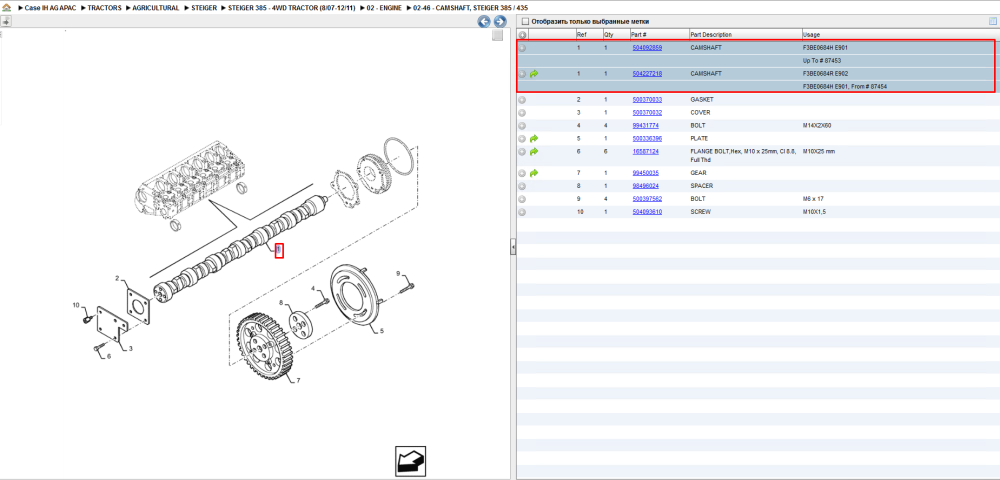
Task: Click the 'Part Description' column header
Action: (x=711, y=34)
